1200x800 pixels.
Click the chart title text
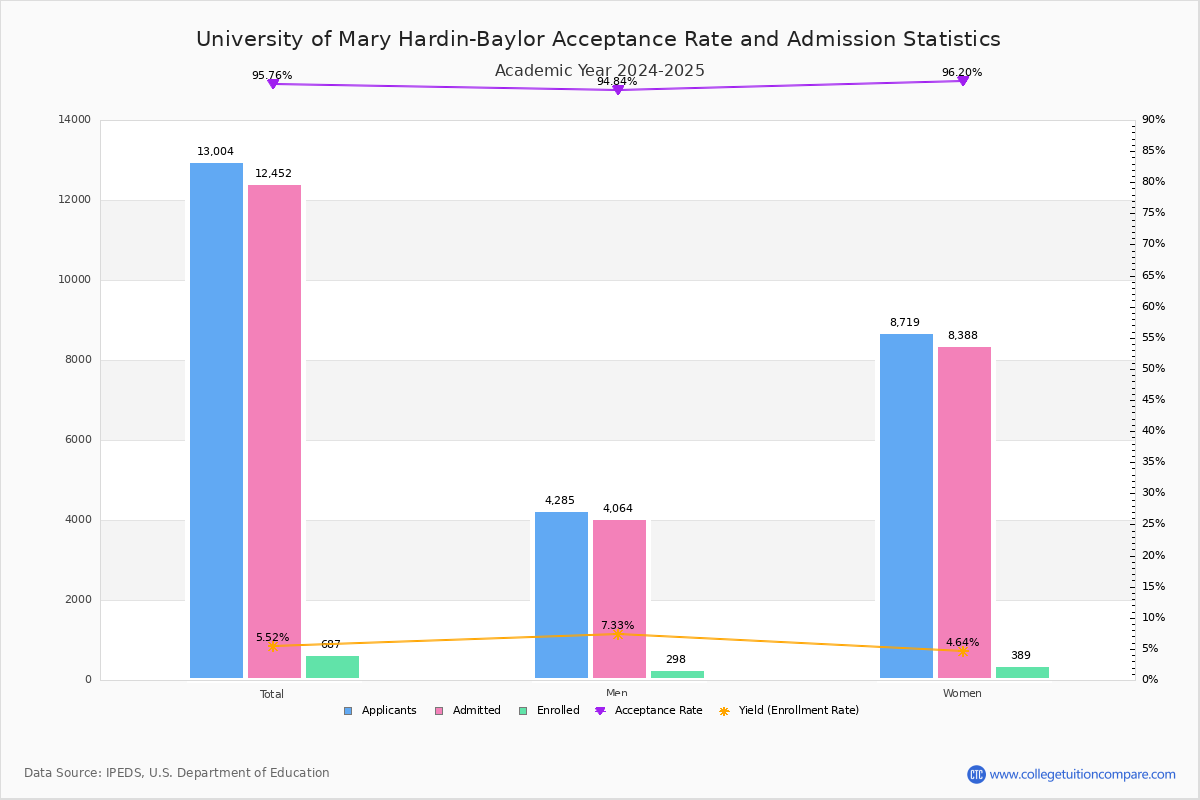click(x=598, y=39)
